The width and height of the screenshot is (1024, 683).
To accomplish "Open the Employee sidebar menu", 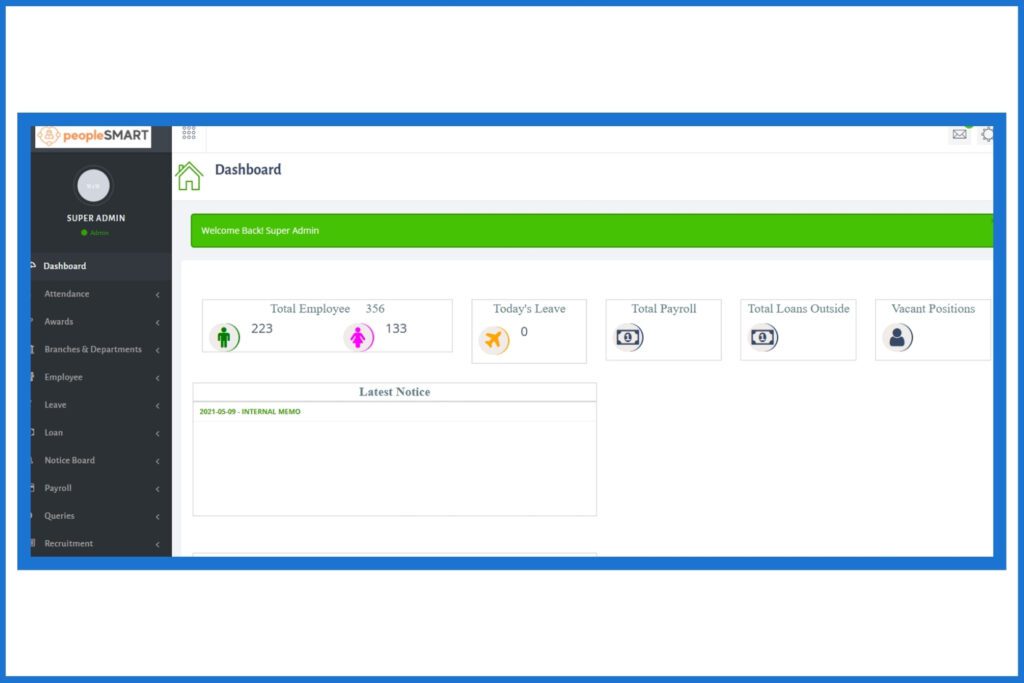I will click(x=64, y=378).
